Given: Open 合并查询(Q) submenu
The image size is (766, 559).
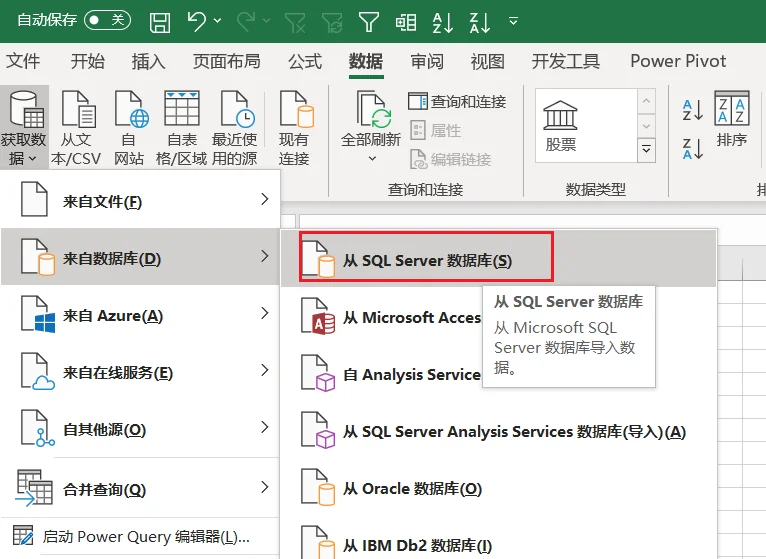Looking at the screenshot, I should pos(140,488).
